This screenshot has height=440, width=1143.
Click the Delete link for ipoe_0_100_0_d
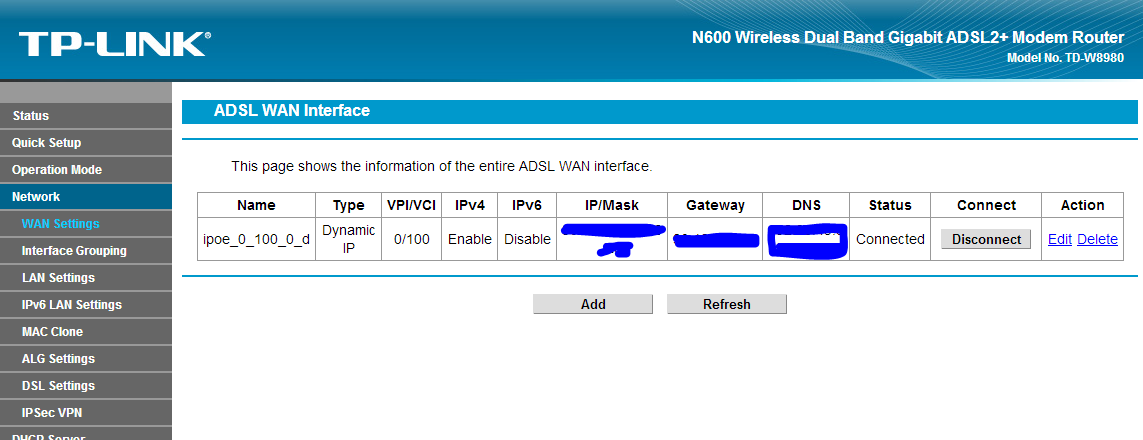1097,239
